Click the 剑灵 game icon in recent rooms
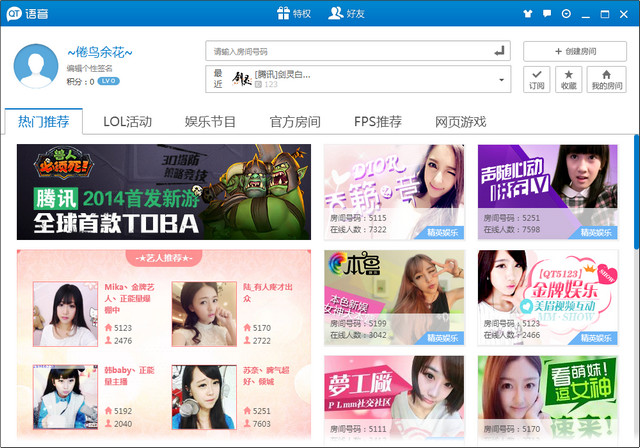This screenshot has height=448, width=640. [x=241, y=79]
